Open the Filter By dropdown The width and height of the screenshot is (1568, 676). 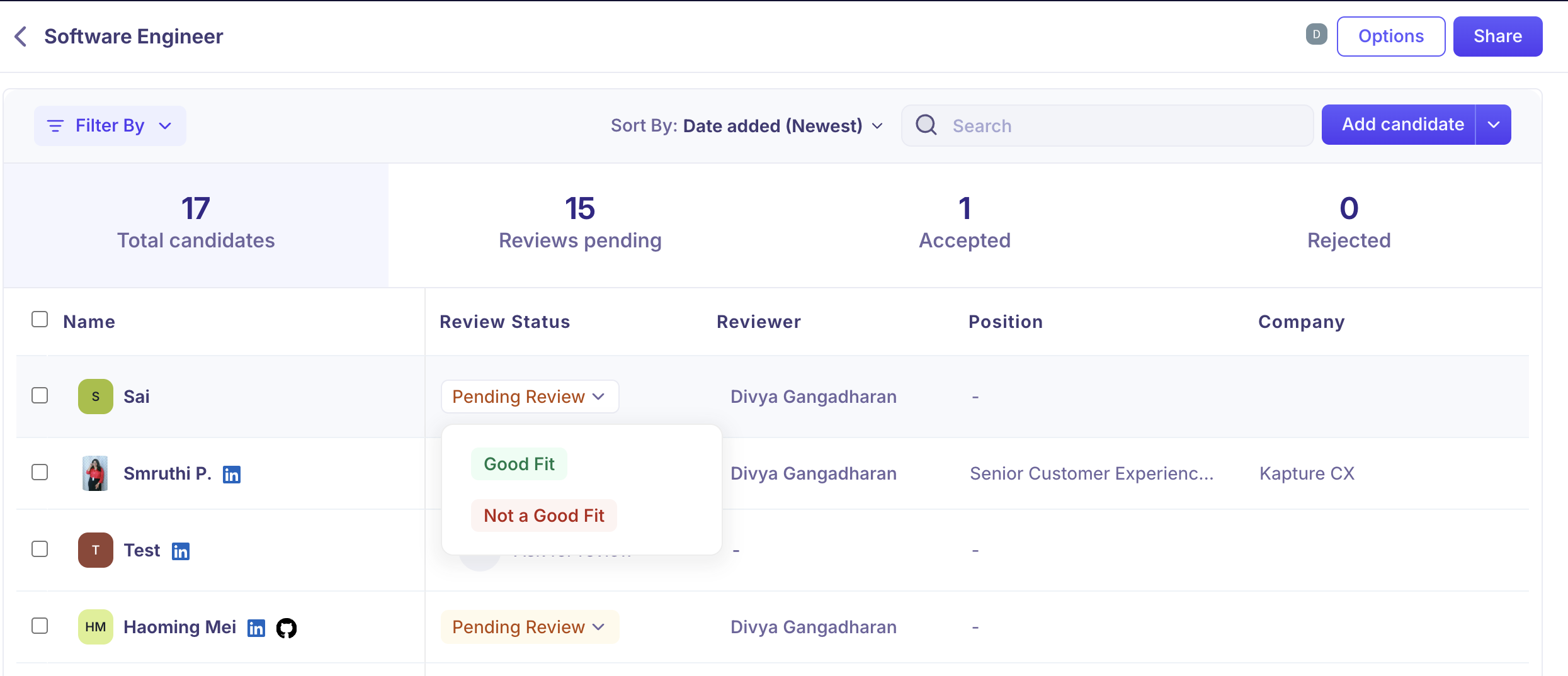(110, 126)
